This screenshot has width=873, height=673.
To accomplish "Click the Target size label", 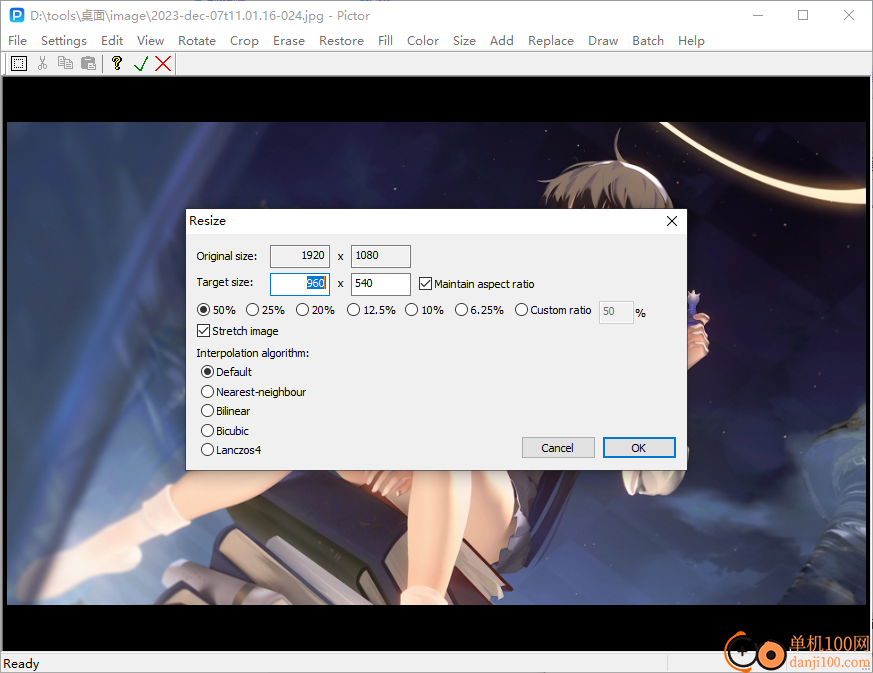I will [x=224, y=282].
